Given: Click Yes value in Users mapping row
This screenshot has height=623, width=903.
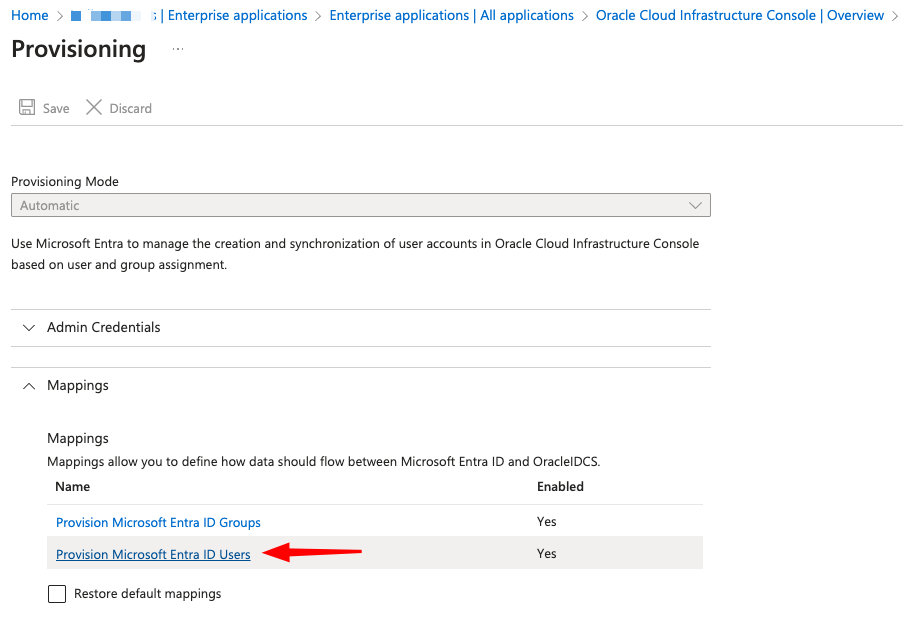Looking at the screenshot, I should tap(547, 553).
